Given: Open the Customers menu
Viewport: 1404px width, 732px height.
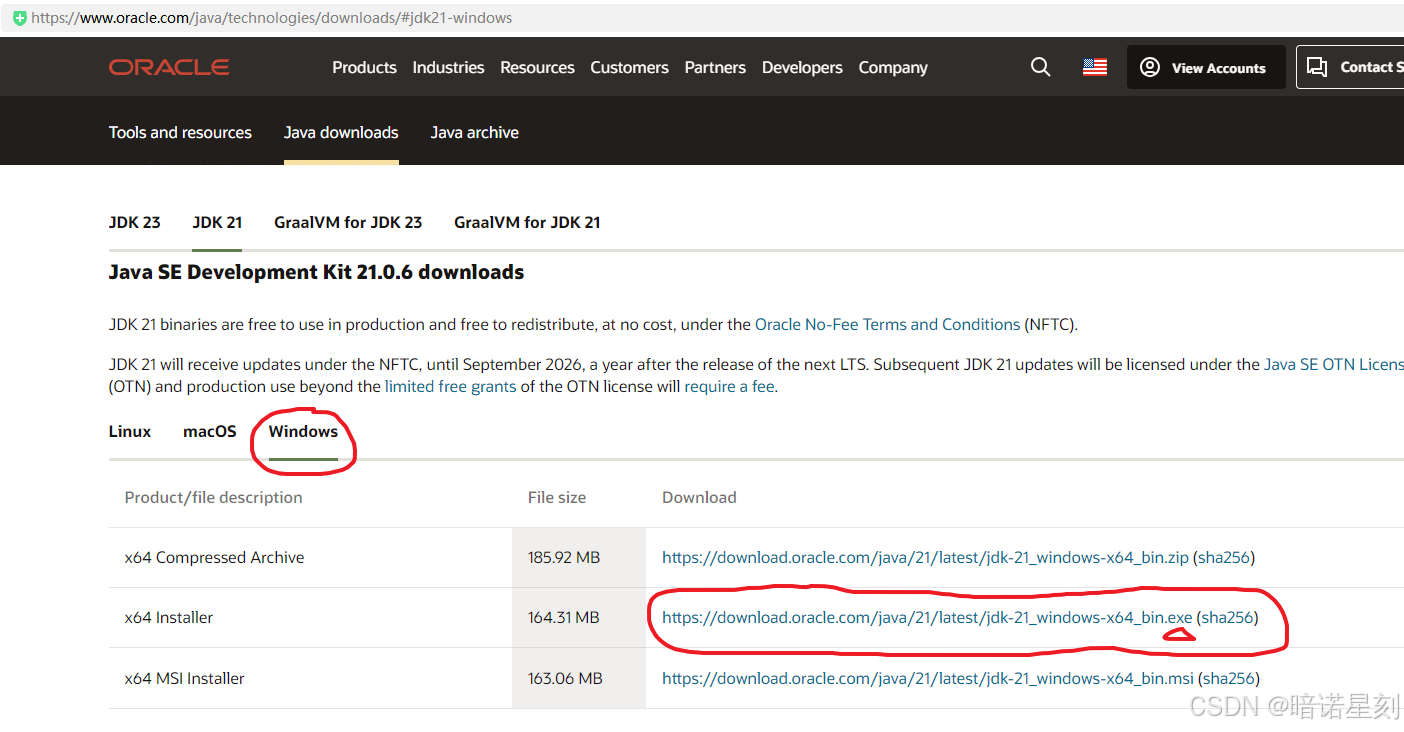Looking at the screenshot, I should 629,67.
